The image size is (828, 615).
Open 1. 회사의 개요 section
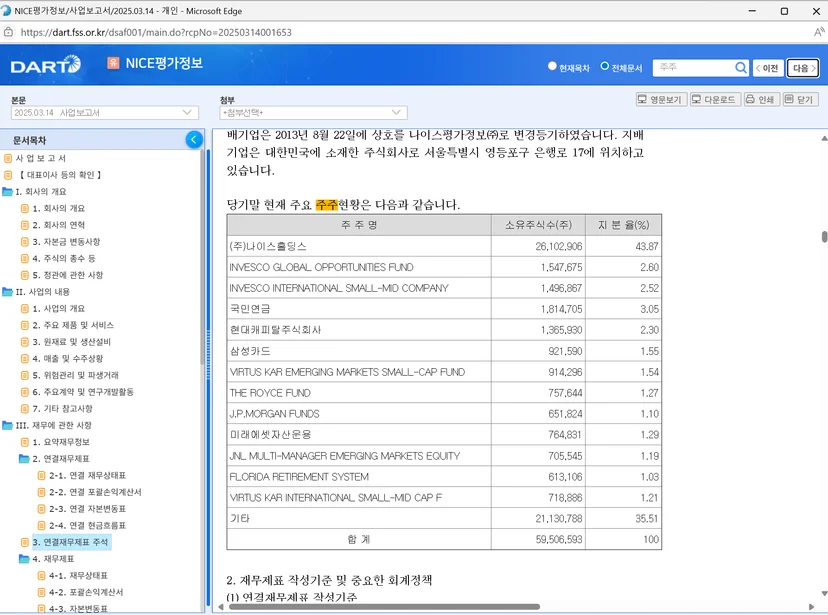(x=59, y=209)
